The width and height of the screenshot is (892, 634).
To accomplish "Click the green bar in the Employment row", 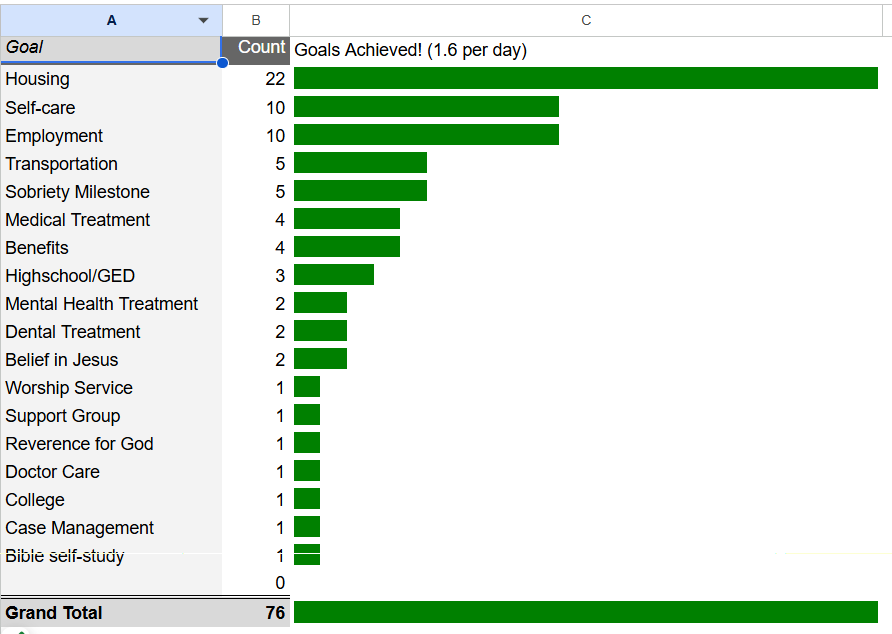I will coord(427,134).
